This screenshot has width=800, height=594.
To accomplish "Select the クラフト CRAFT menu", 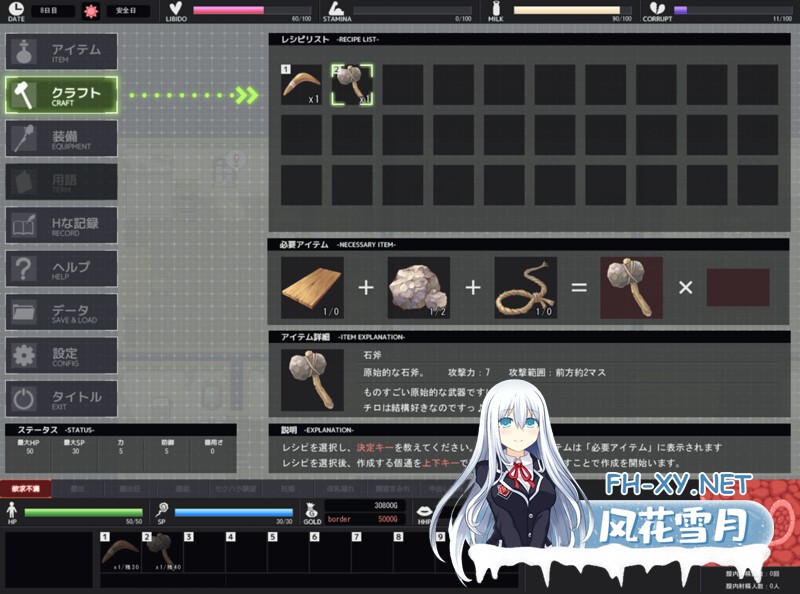I will 61,95.
